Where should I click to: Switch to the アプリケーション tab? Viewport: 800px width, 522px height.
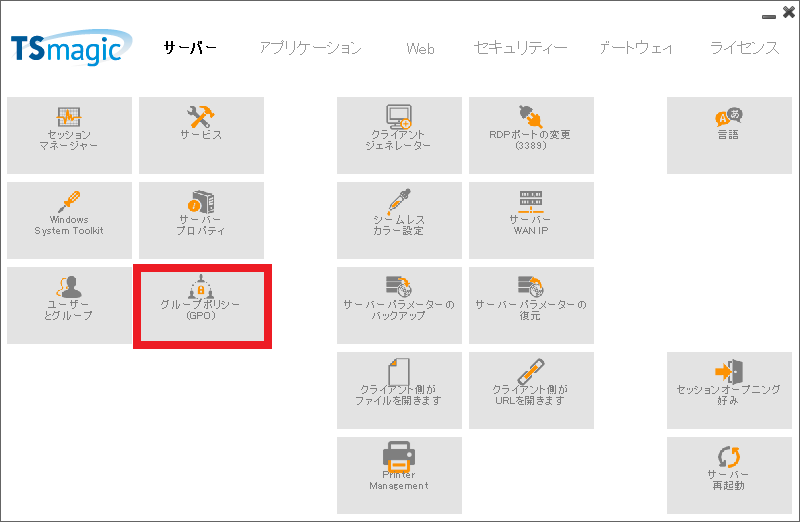(x=310, y=48)
